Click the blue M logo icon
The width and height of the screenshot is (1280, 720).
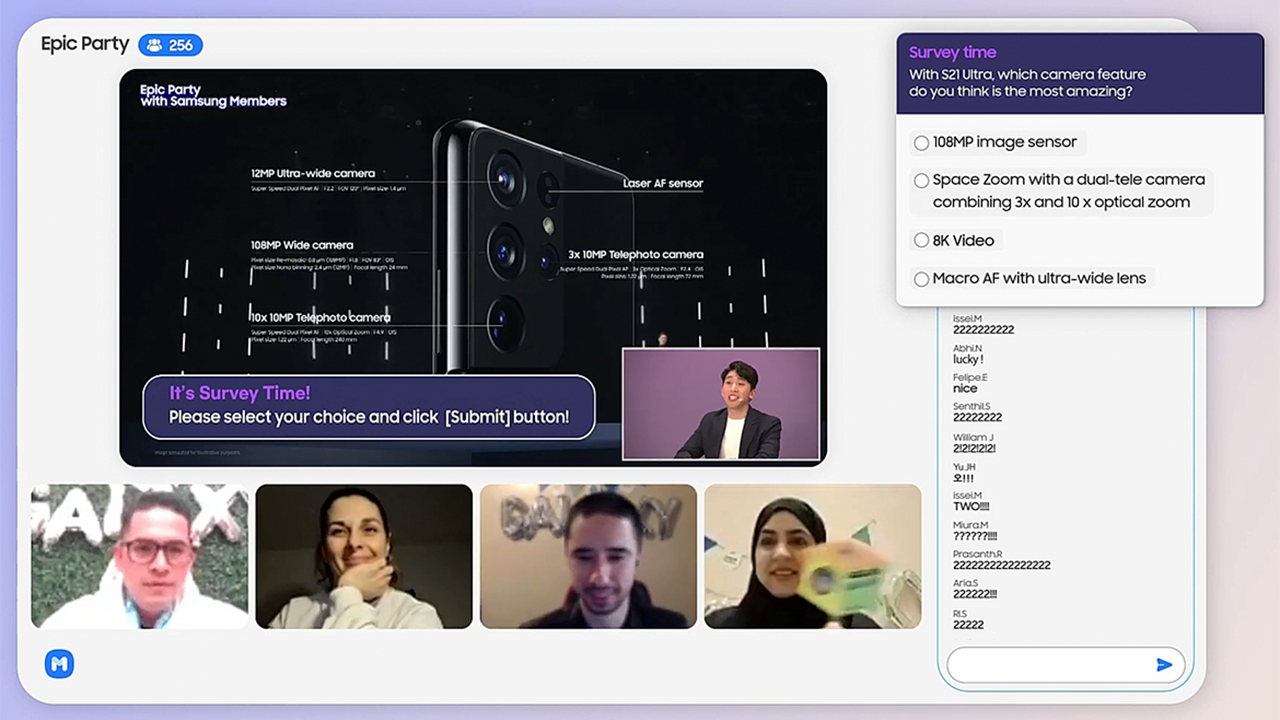click(x=60, y=664)
